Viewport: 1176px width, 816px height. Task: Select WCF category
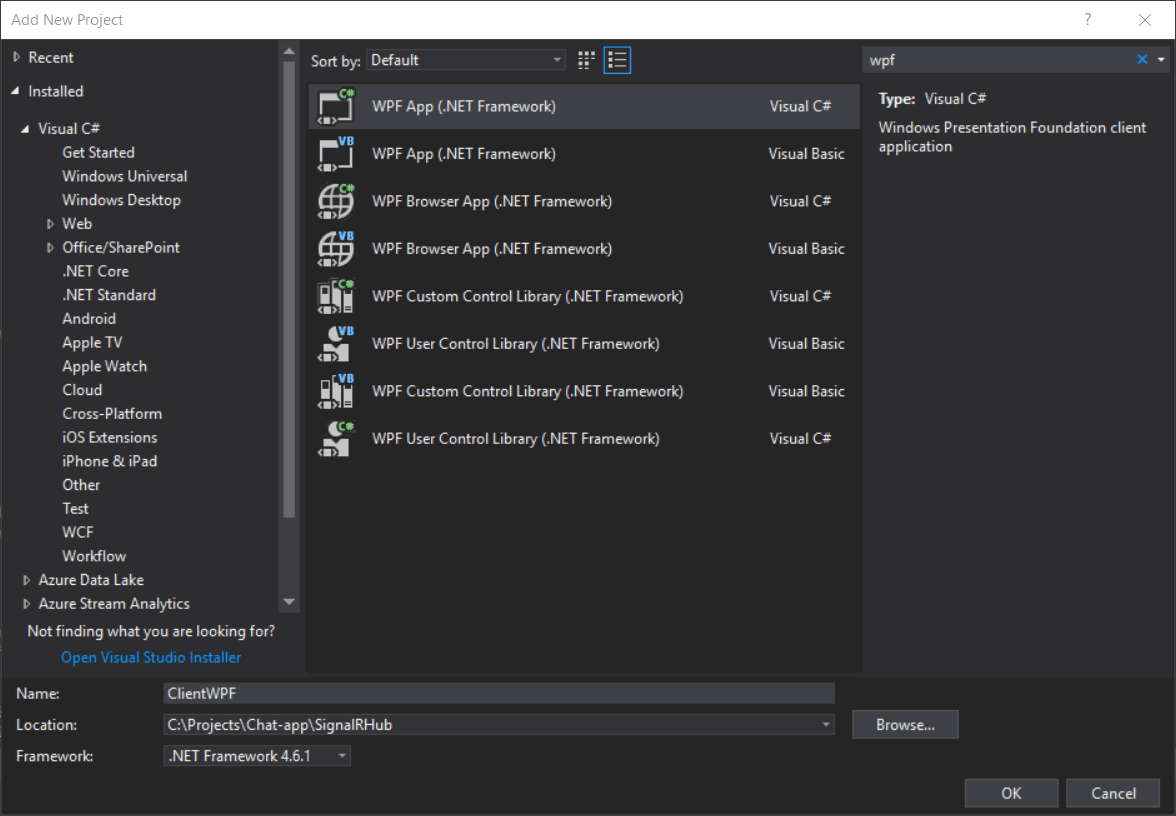(78, 532)
